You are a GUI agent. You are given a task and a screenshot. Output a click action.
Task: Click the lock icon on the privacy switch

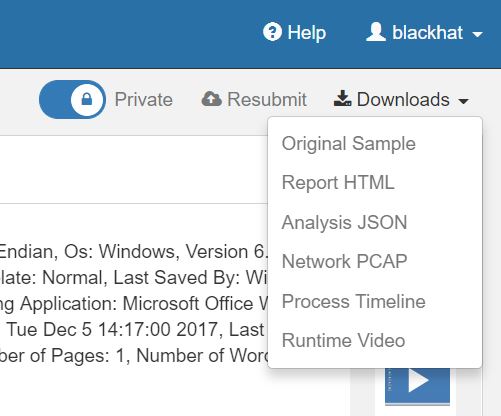87,99
